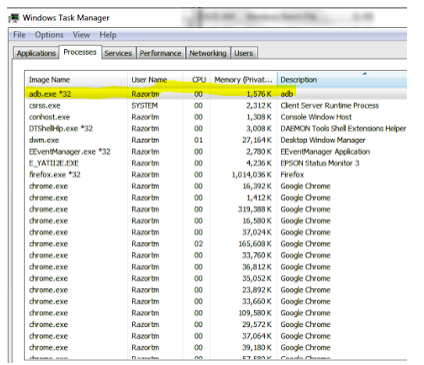Open the Help menu
This screenshot has width=424, height=365.
[x=108, y=35]
